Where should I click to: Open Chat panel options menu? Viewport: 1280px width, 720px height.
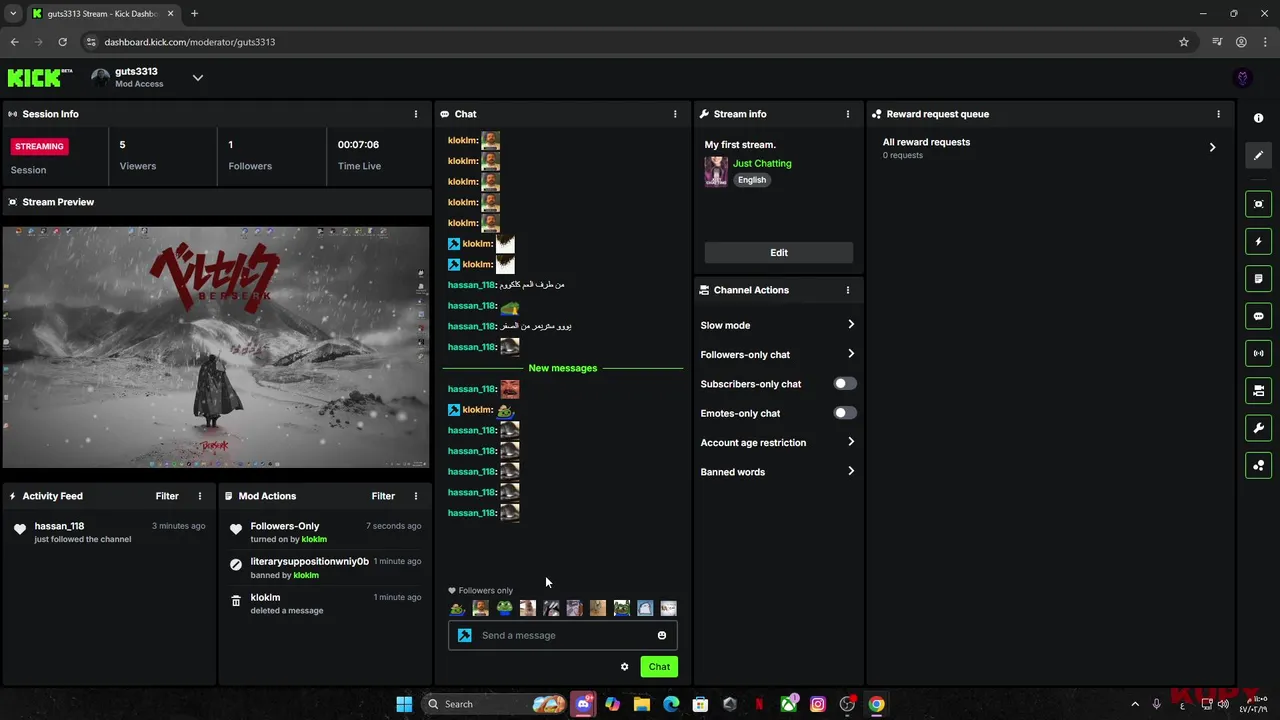tap(675, 114)
